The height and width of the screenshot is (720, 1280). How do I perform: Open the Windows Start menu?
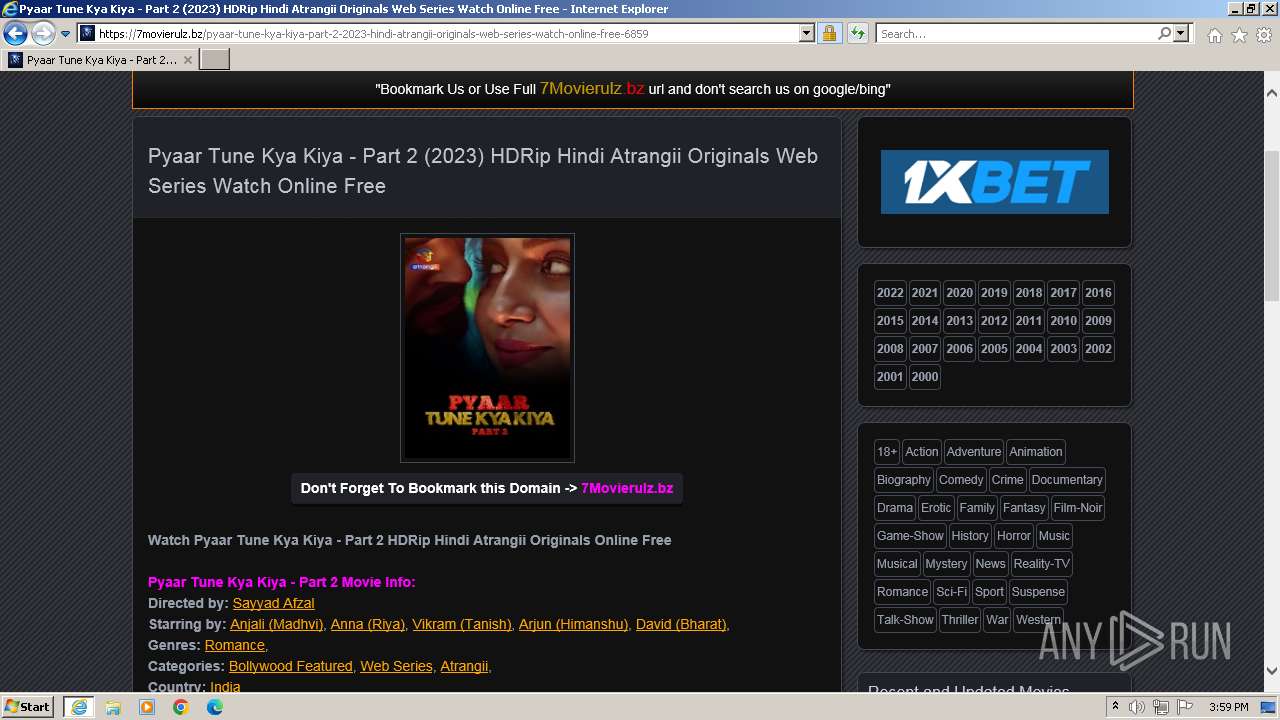28,706
